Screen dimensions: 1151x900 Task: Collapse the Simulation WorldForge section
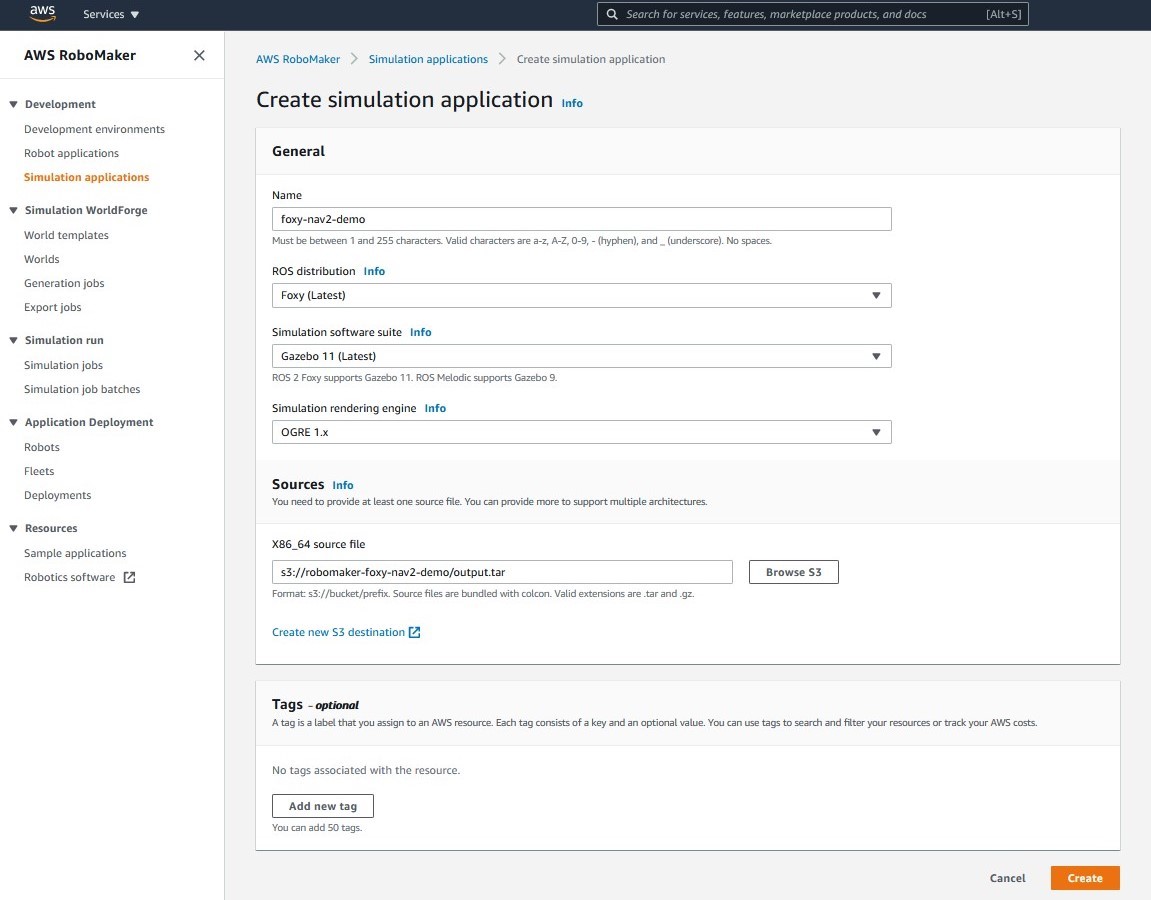(13, 210)
